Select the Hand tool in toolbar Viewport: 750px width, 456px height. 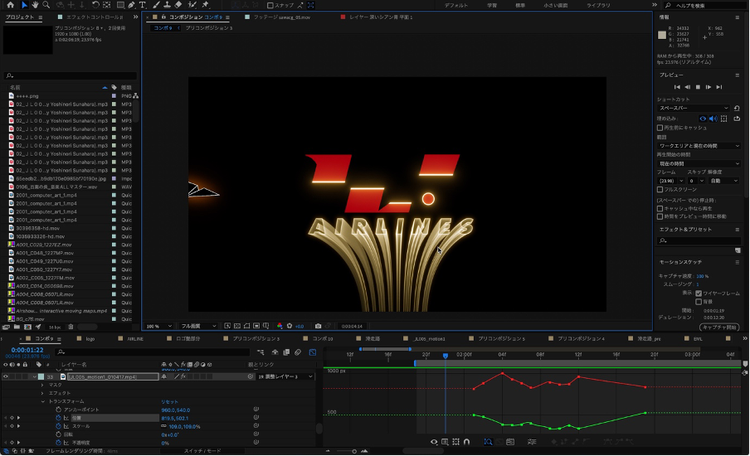click(x=34, y=6)
